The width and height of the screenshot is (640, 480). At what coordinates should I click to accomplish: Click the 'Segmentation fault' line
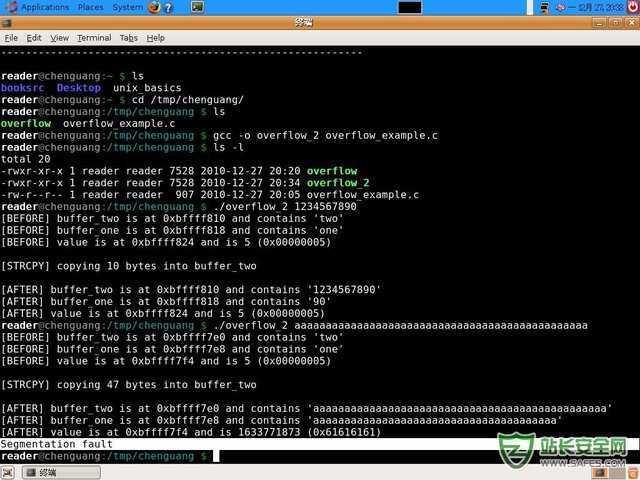pyautogui.click(x=57, y=444)
